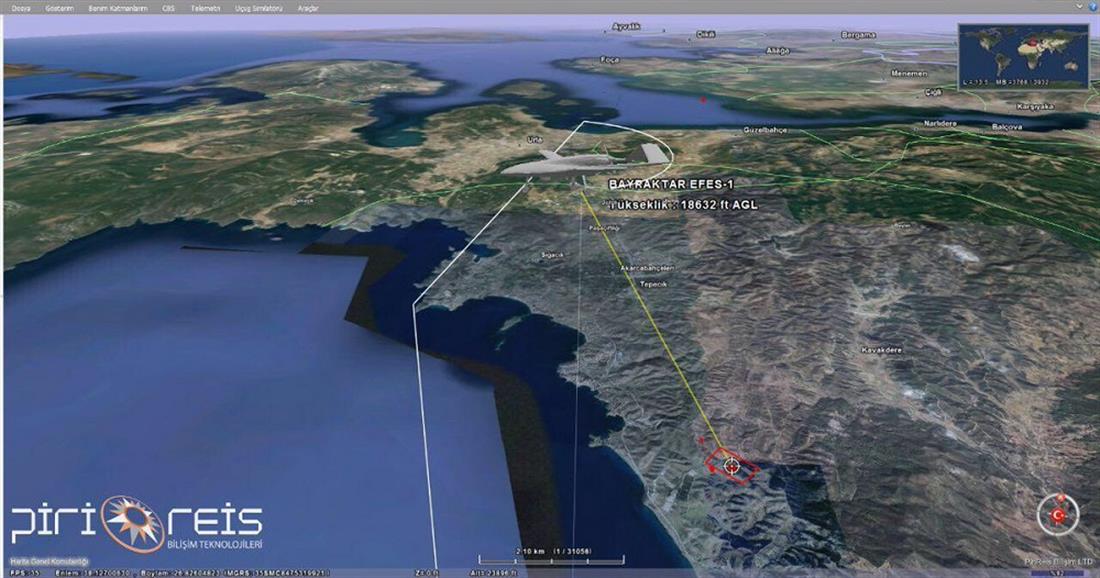Screen dimensions: 1100x578
Task: Click the Piri Reis logo
Action: point(136,520)
